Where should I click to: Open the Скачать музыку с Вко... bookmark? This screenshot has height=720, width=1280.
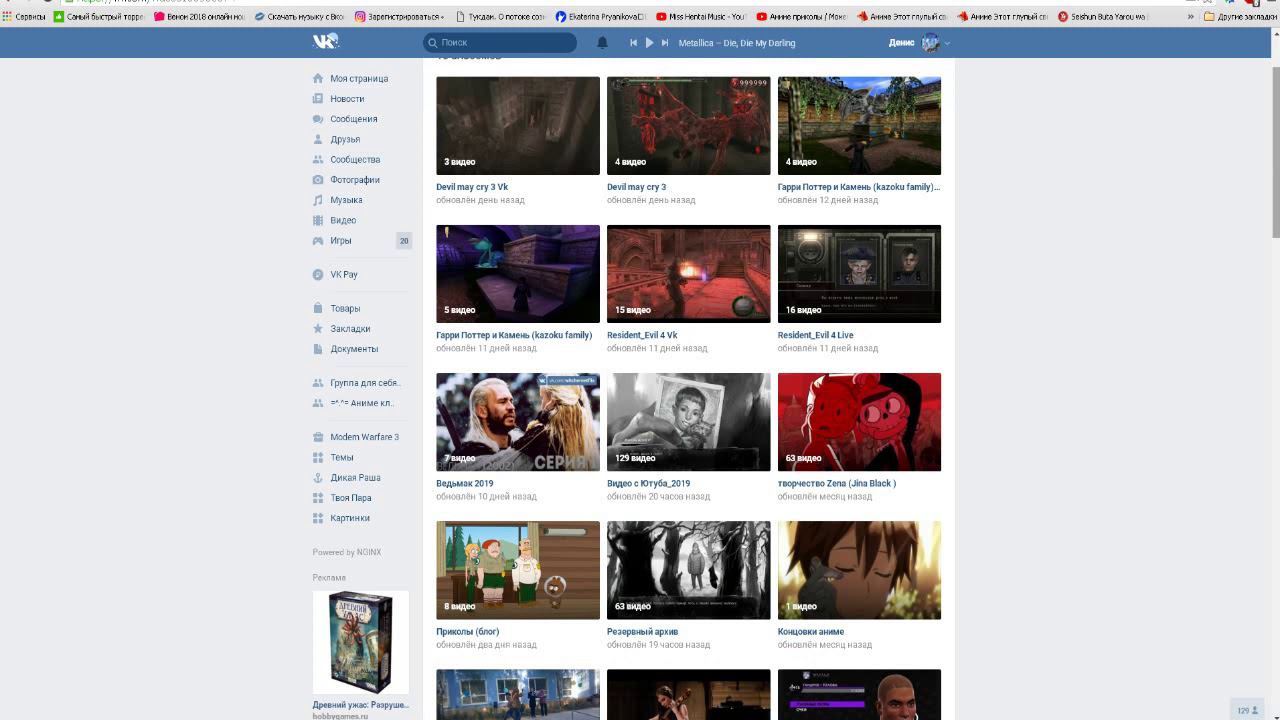coord(299,17)
